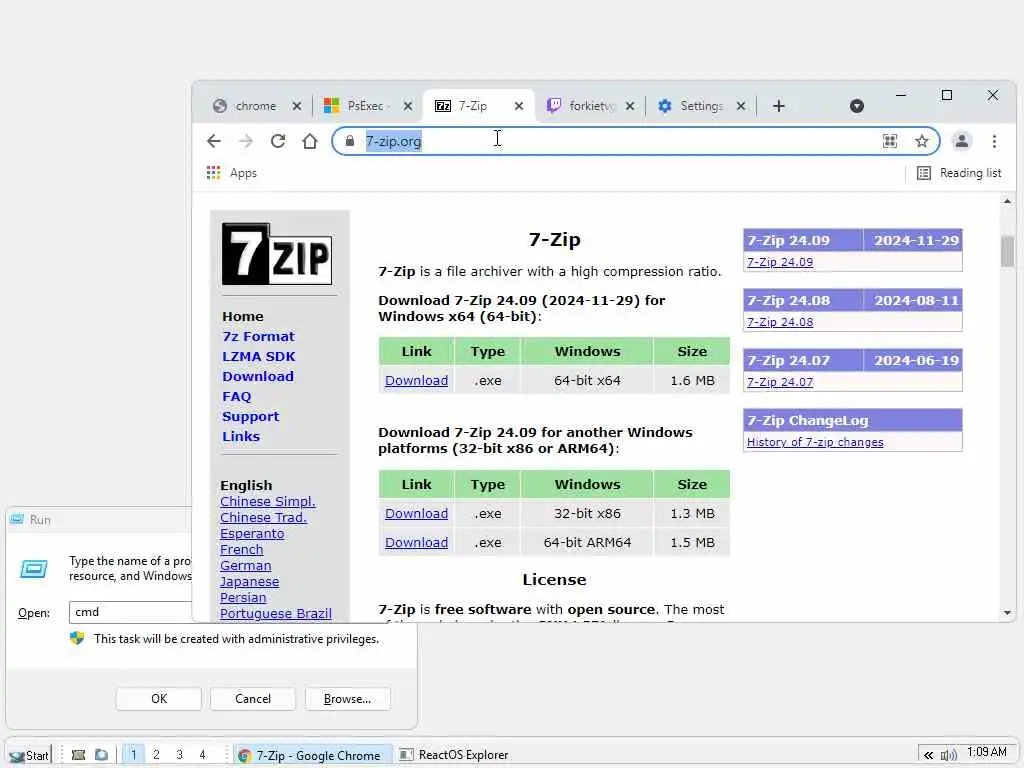Image resolution: width=1024 pixels, height=768 pixels.
Task: Open the Reading list panel
Action: [959, 173]
